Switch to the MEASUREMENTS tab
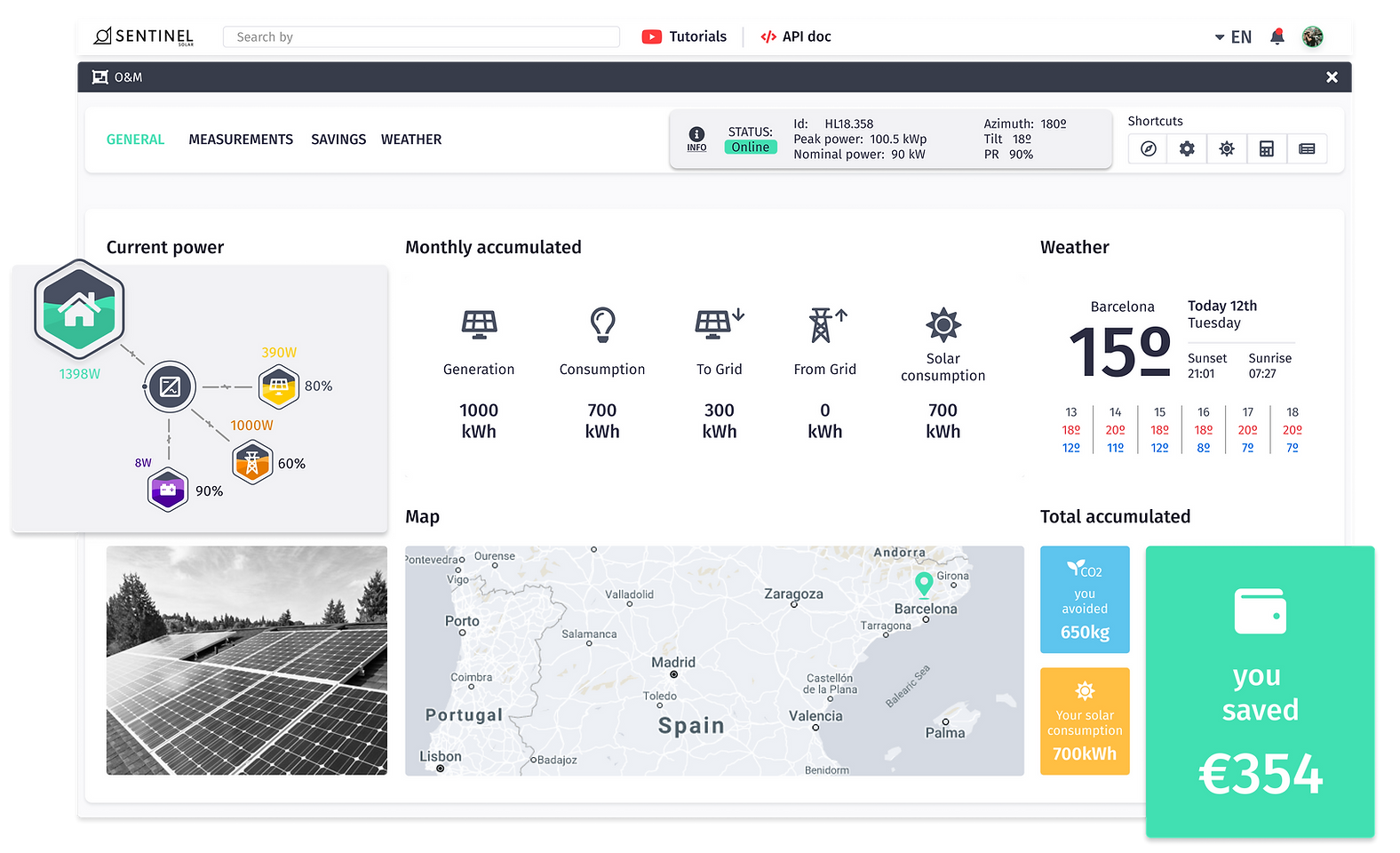The height and width of the screenshot is (853, 1400). pos(241,140)
